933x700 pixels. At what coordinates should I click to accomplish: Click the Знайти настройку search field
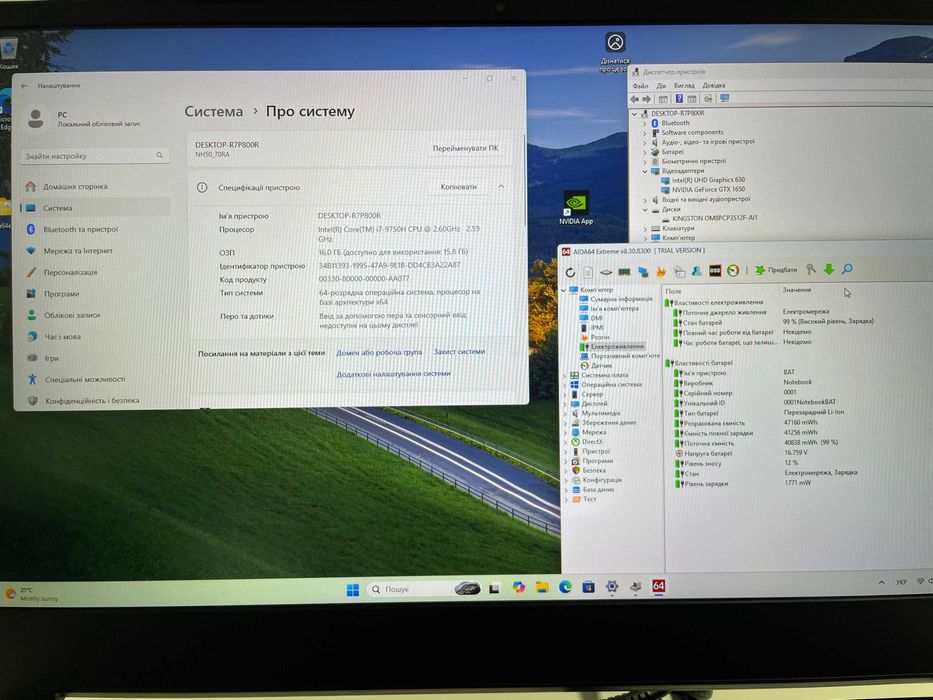(95, 156)
